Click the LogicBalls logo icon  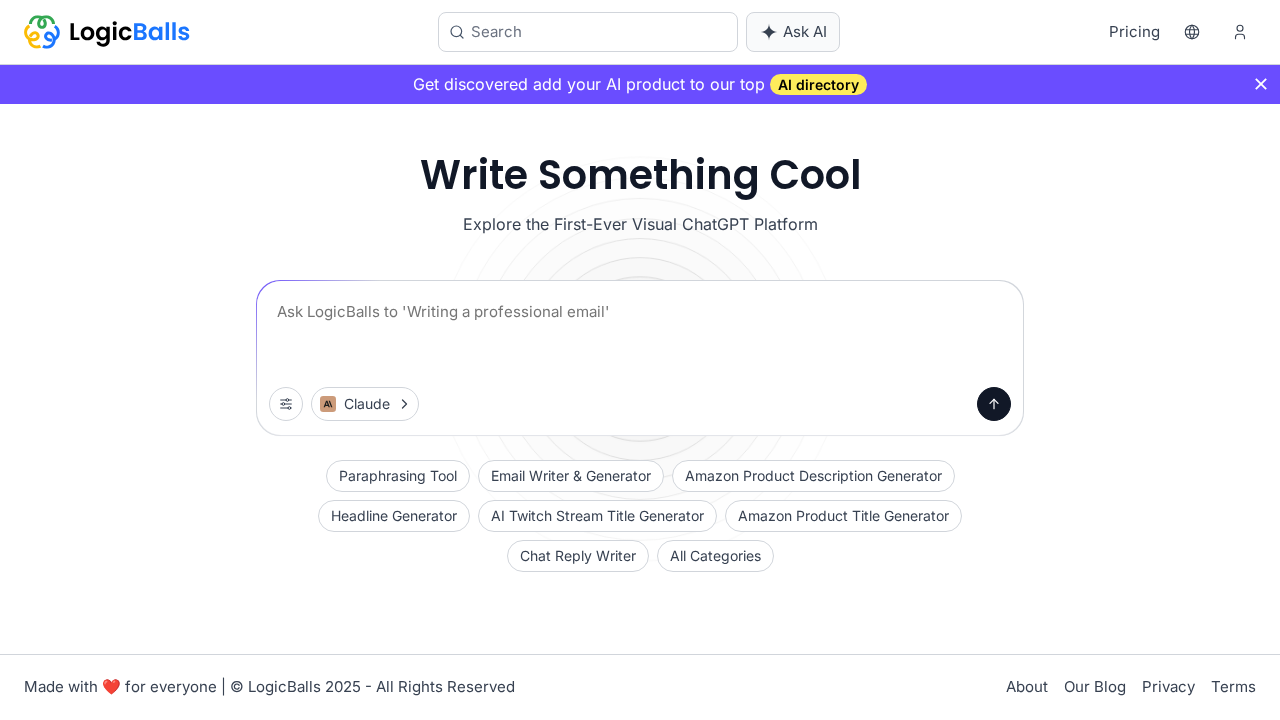pos(42,32)
